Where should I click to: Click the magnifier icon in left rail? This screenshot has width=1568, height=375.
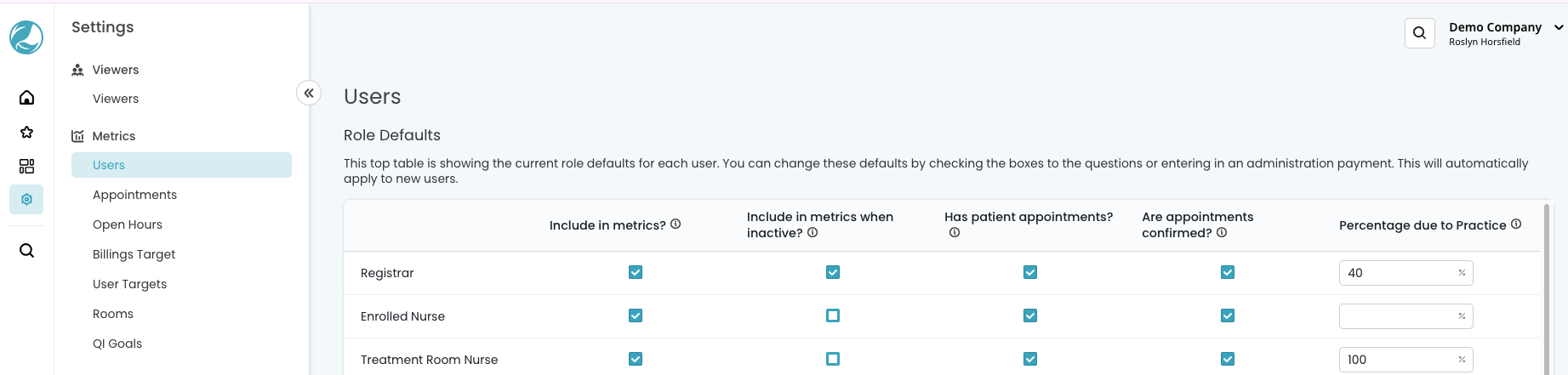pyautogui.click(x=26, y=250)
